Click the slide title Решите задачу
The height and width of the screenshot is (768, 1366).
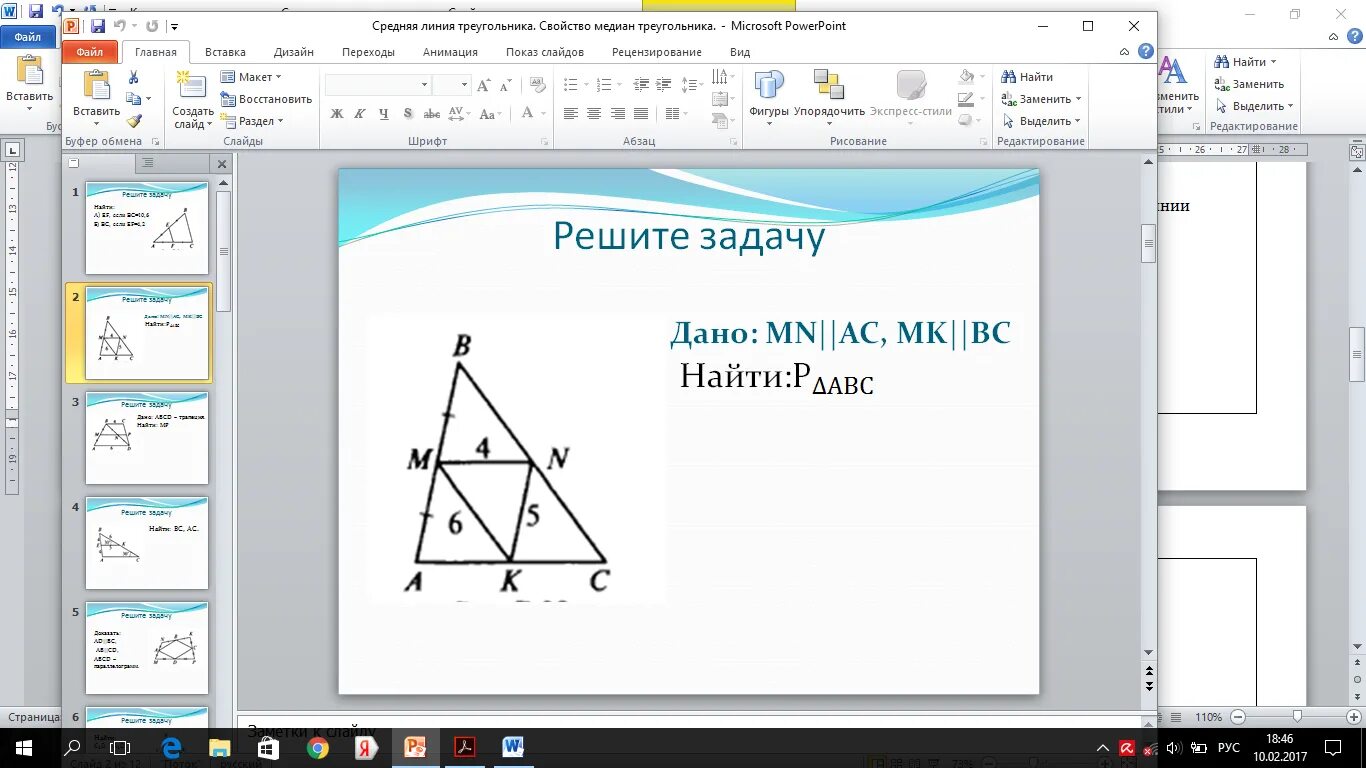(x=689, y=236)
